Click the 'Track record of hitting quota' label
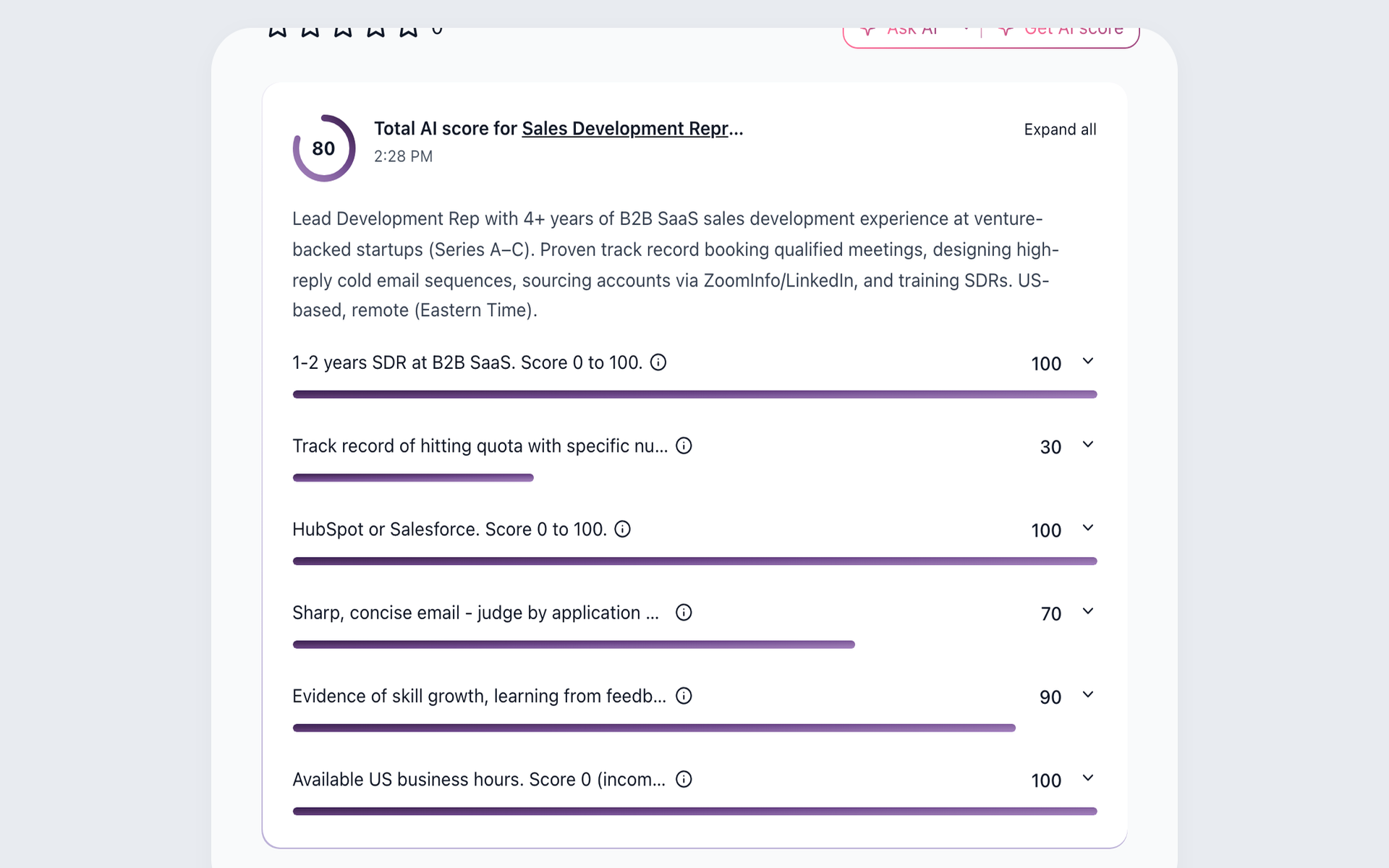The image size is (1389, 868). pos(480,446)
